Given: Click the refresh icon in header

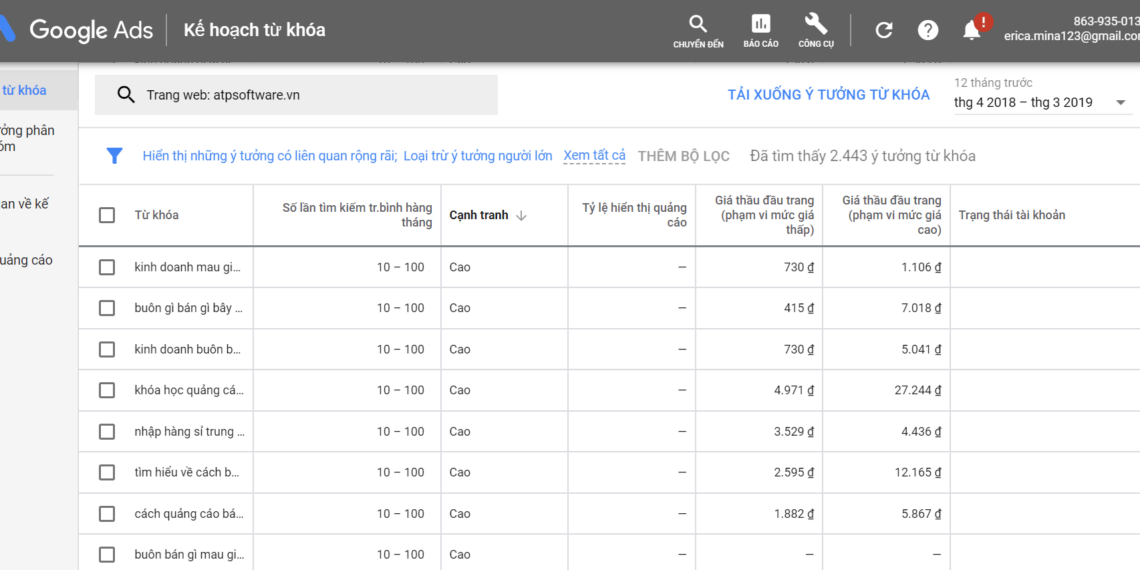Looking at the screenshot, I should point(883,30).
